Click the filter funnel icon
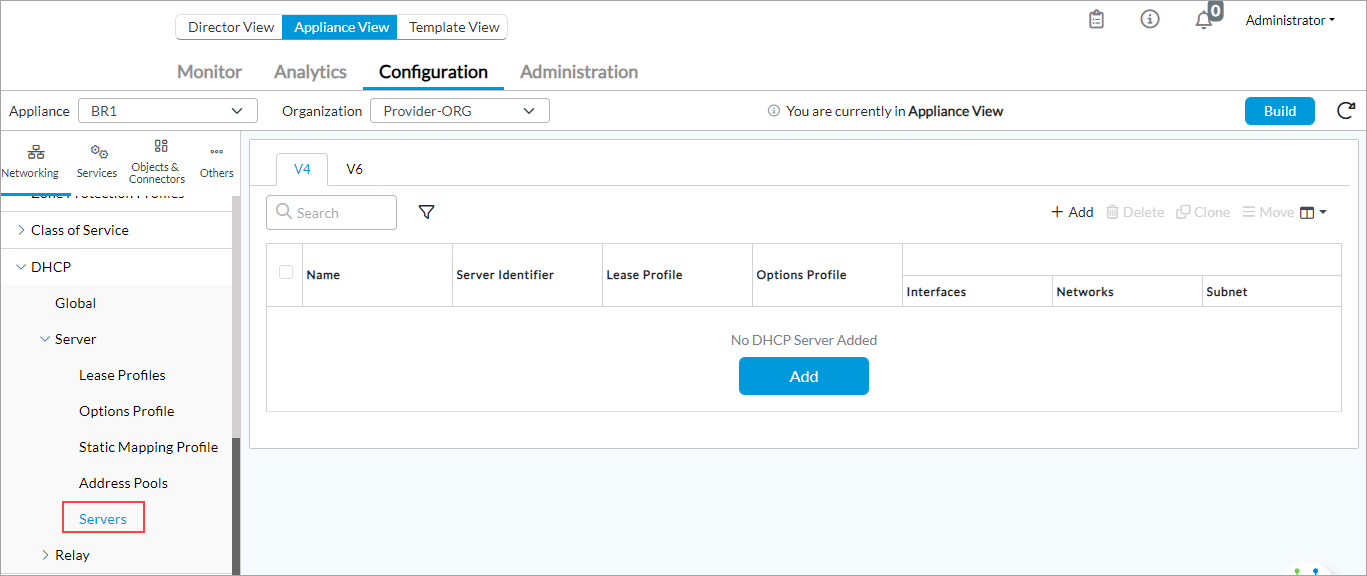This screenshot has height=576, width=1367. pyautogui.click(x=426, y=212)
